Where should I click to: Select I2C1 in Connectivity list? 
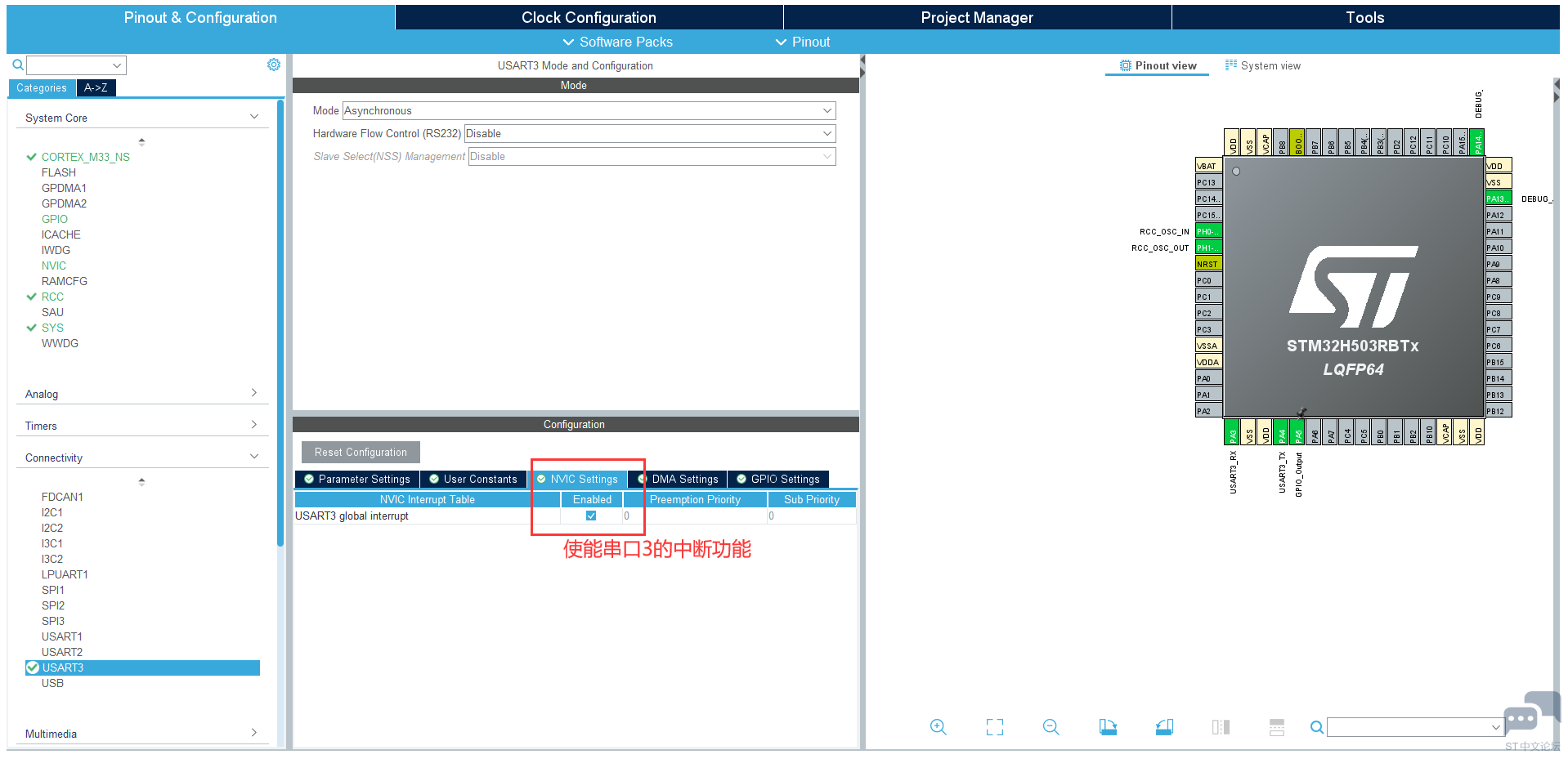(52, 512)
